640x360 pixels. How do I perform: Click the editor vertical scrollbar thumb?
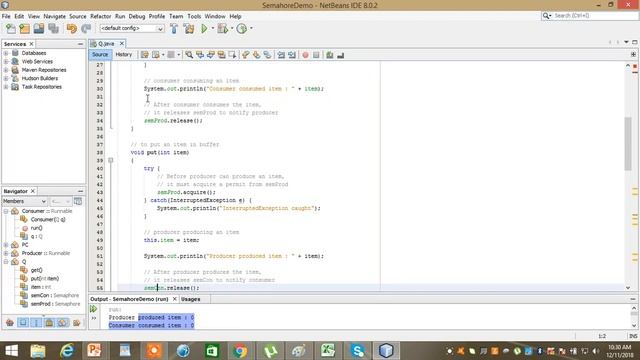628,144
